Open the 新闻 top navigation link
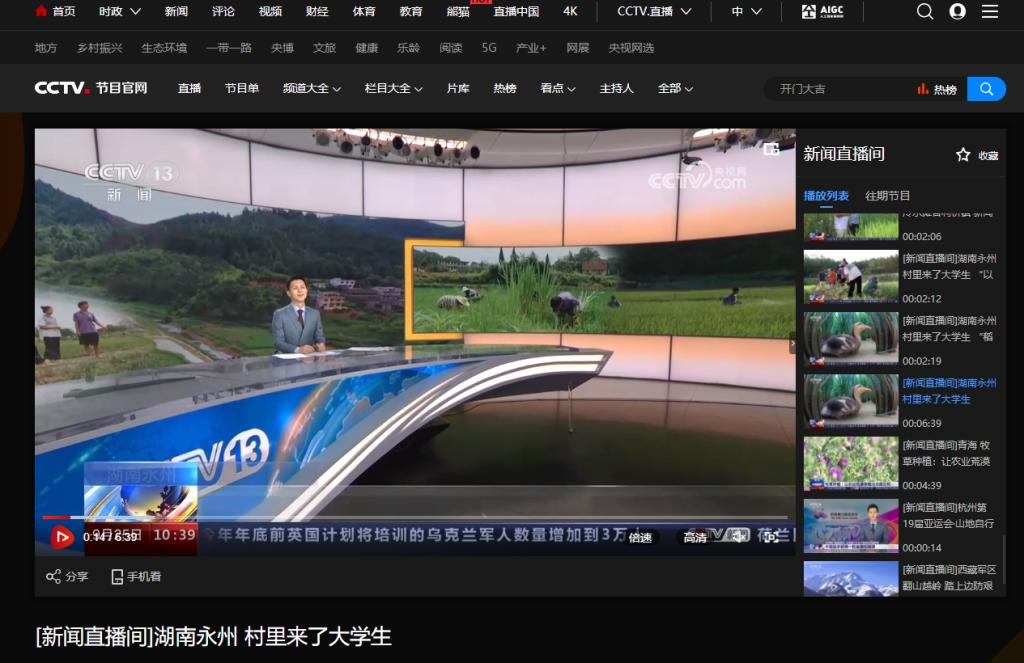Viewport: 1024px width, 663px height. [x=176, y=11]
